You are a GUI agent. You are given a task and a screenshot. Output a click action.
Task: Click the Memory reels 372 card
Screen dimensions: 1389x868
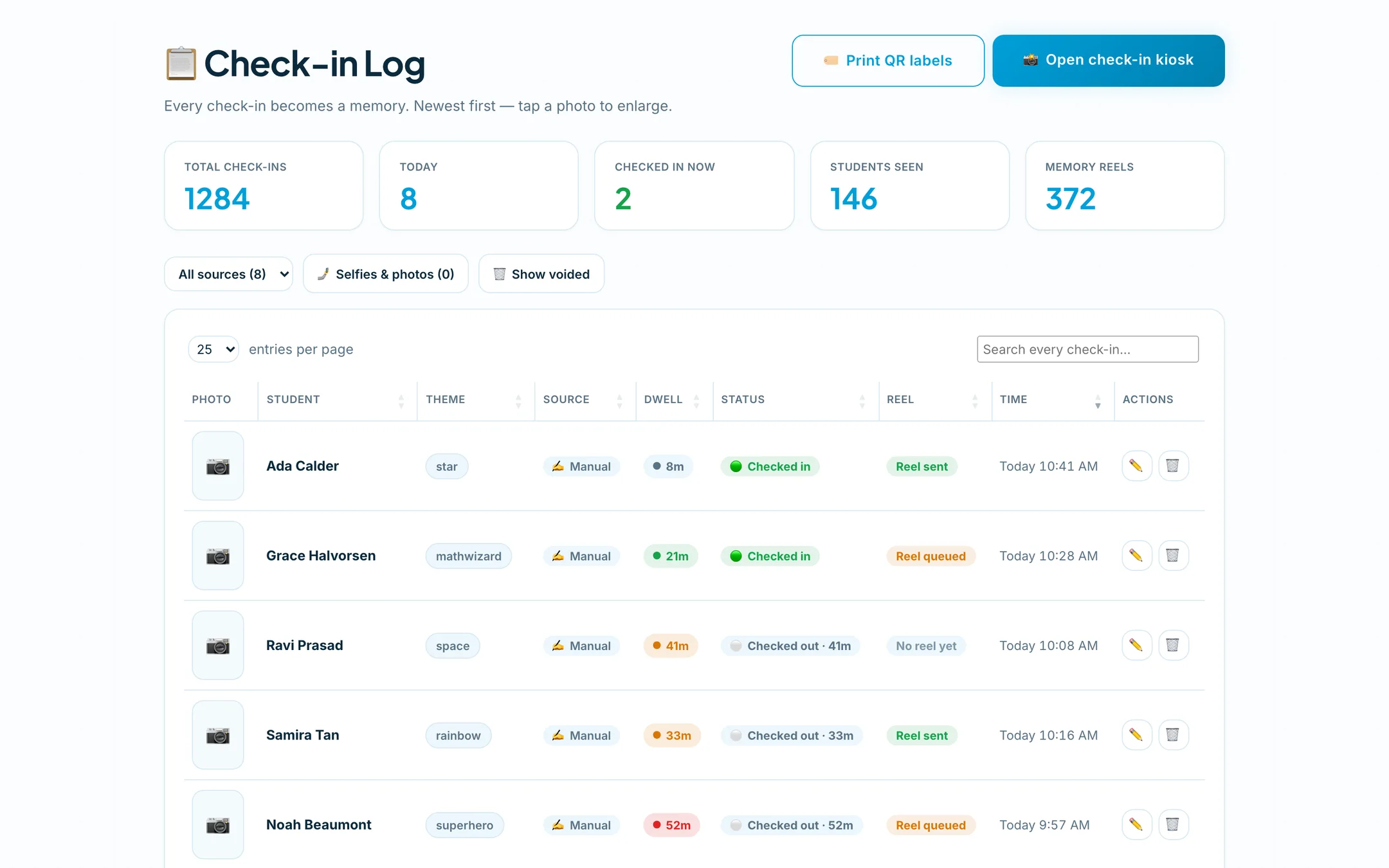coord(1125,186)
